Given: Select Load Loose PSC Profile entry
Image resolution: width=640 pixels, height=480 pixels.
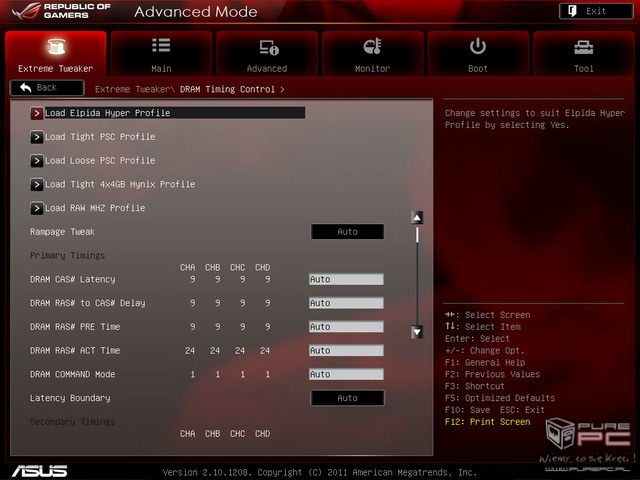Looking at the screenshot, I should pyautogui.click(x=100, y=160).
